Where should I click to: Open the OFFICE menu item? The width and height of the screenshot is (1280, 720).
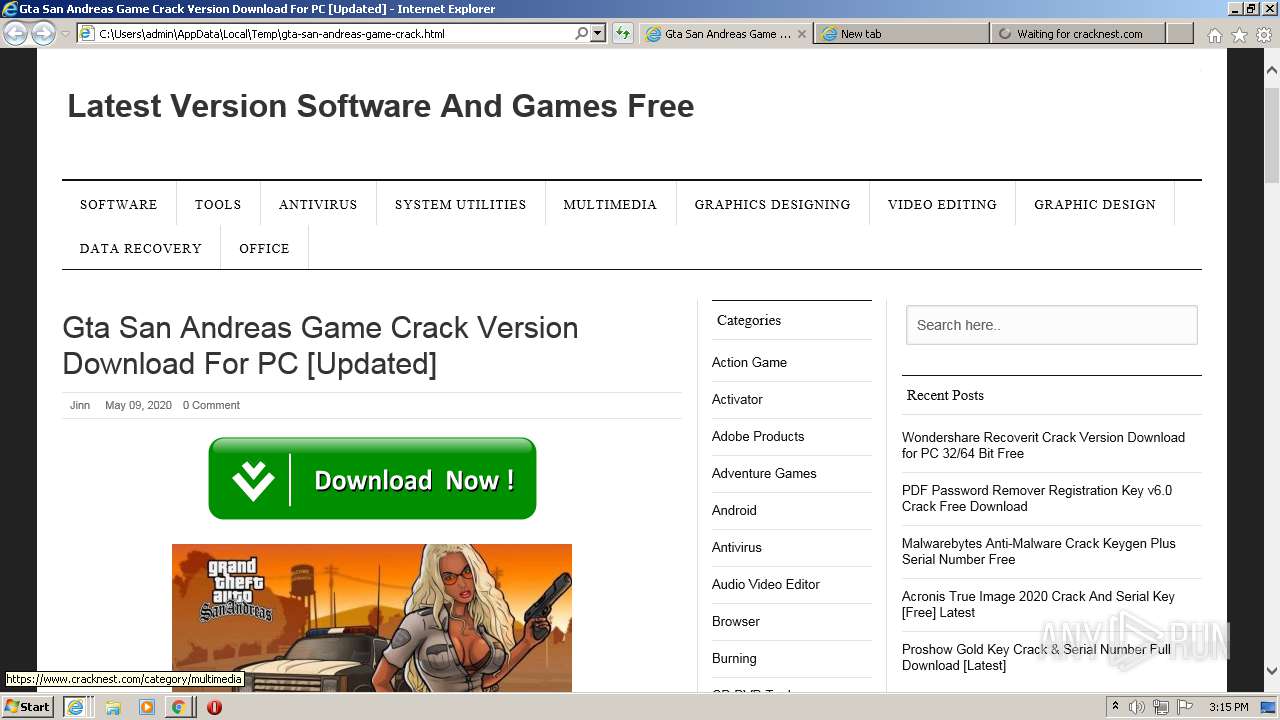click(x=264, y=248)
